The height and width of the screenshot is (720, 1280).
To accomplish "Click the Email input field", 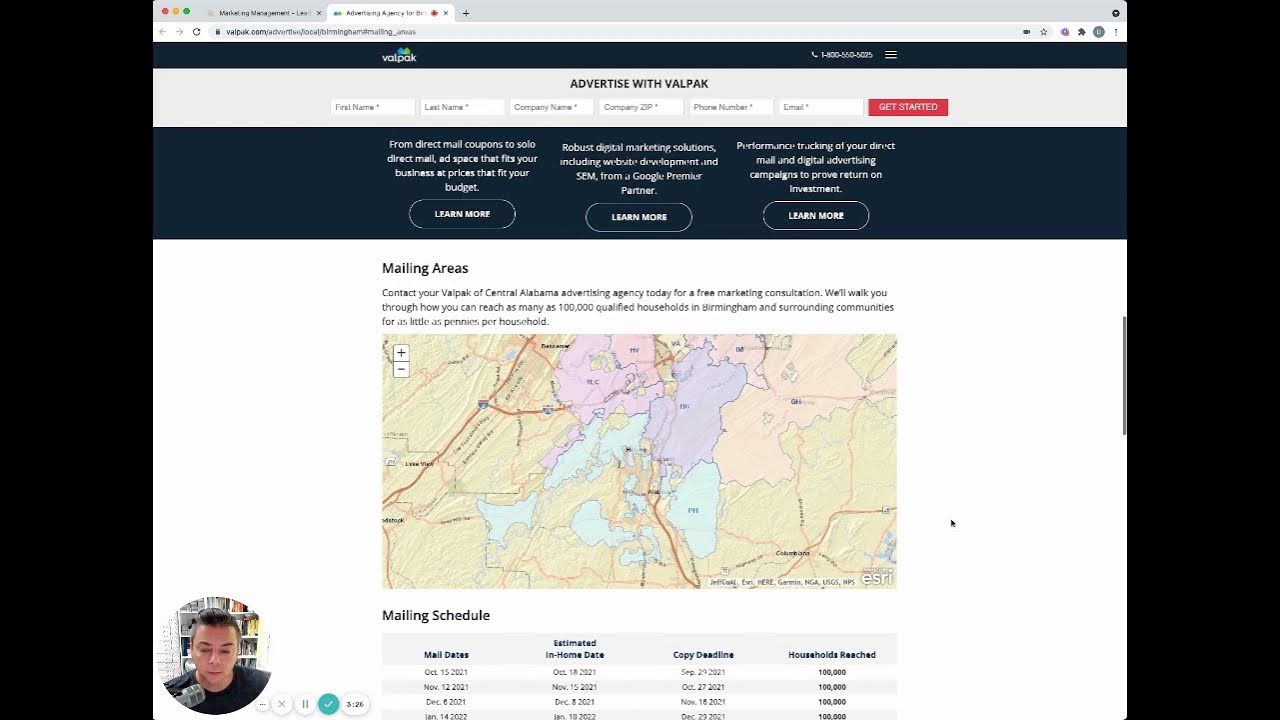I will [x=821, y=107].
